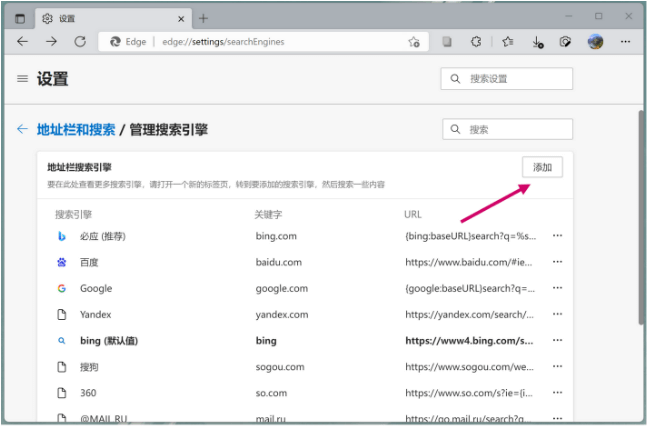Toggle the settings hamburger menu
This screenshot has height=429, width=655.
click(23, 79)
